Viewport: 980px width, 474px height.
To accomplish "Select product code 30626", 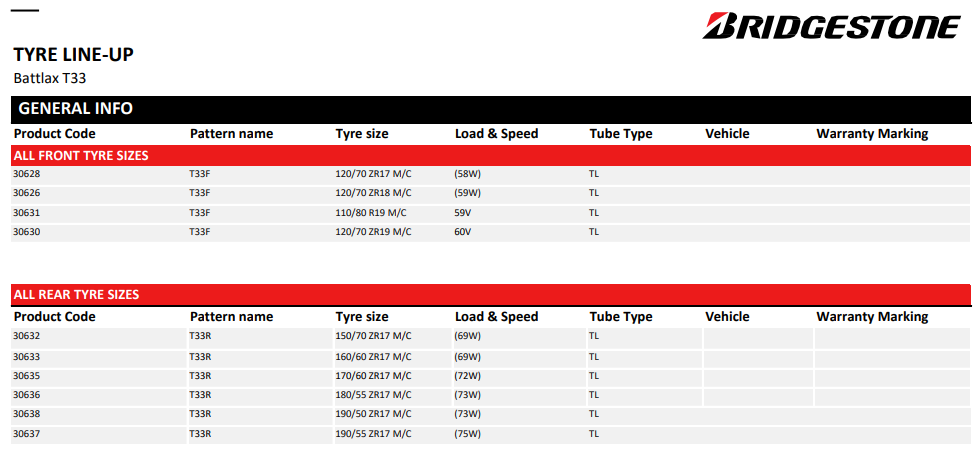I will [x=27, y=193].
